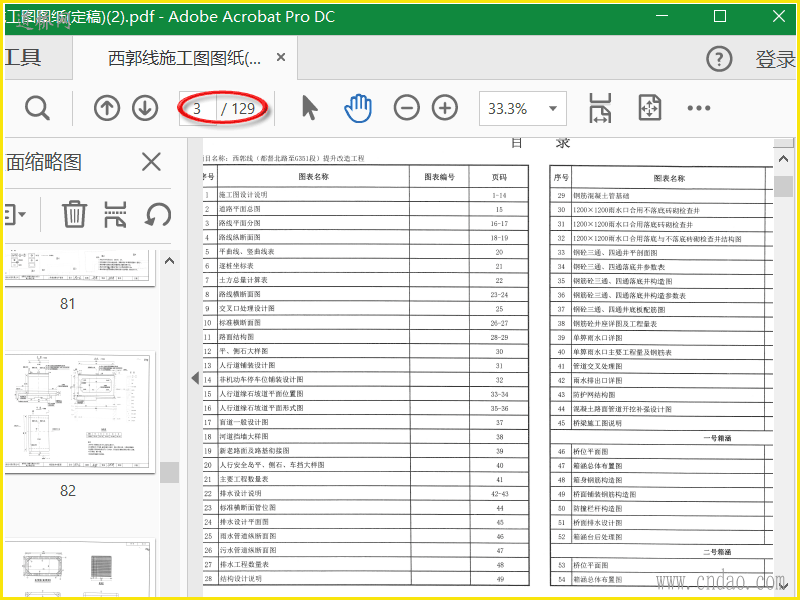Viewport: 800px width, 600px height.
Task: Activate the hand pan tool
Action: (358, 108)
